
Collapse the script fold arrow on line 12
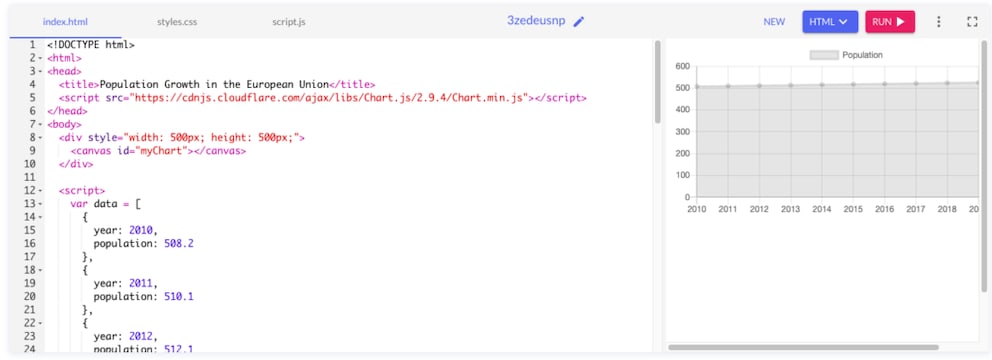(40, 191)
